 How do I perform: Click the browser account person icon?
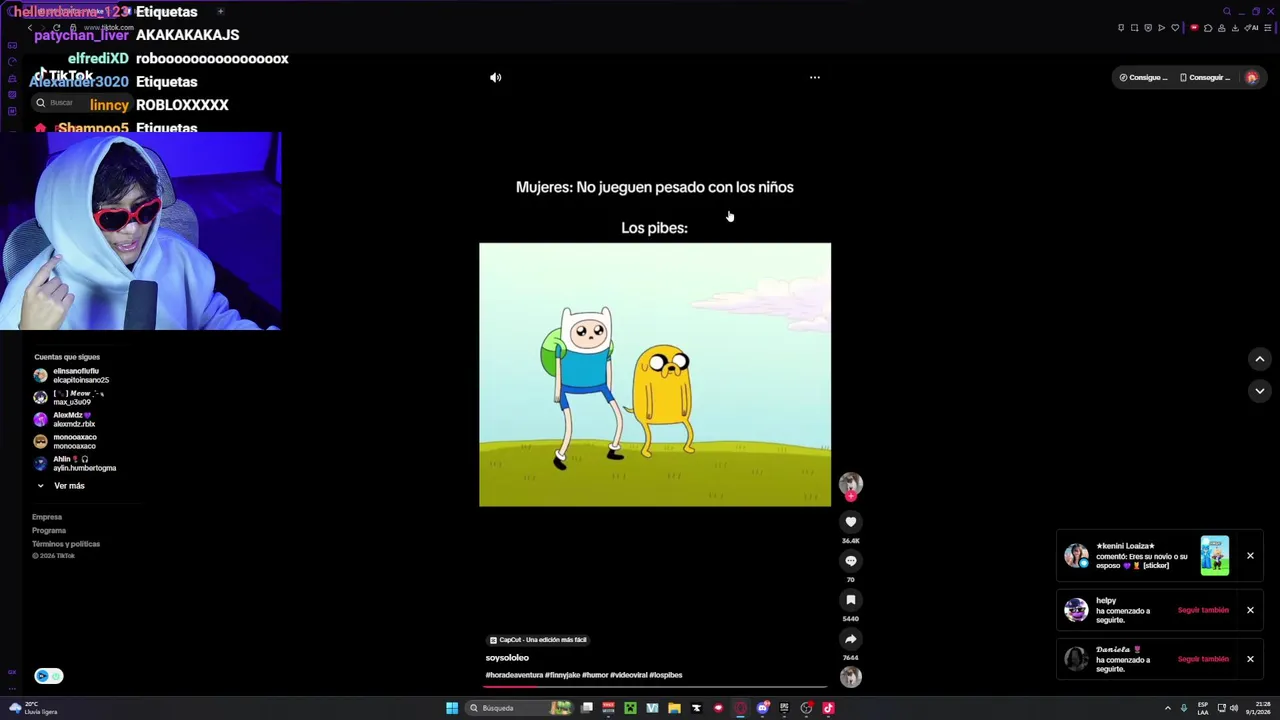[x=1221, y=27]
